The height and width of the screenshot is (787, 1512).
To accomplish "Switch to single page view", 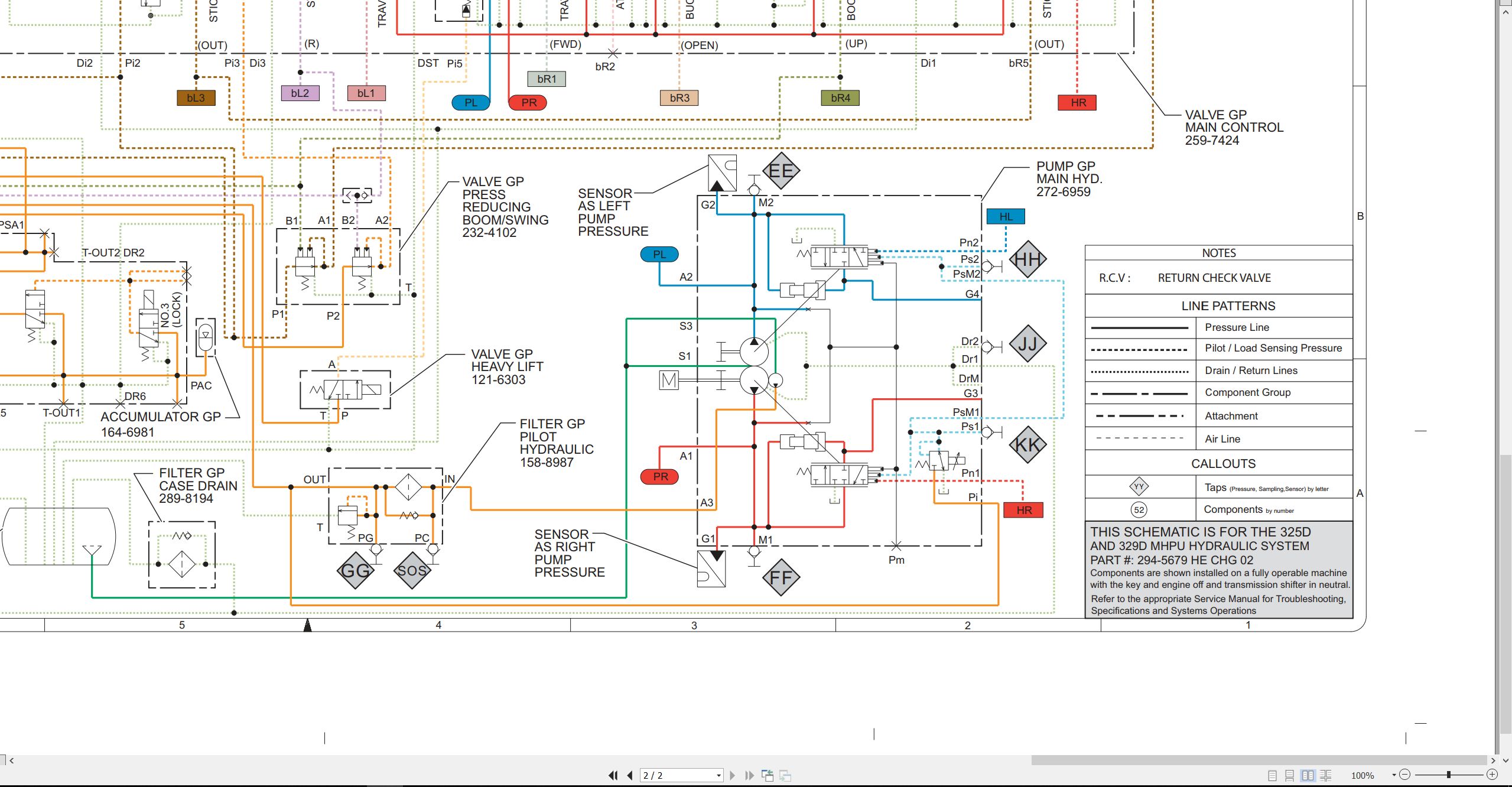I will [x=1273, y=775].
